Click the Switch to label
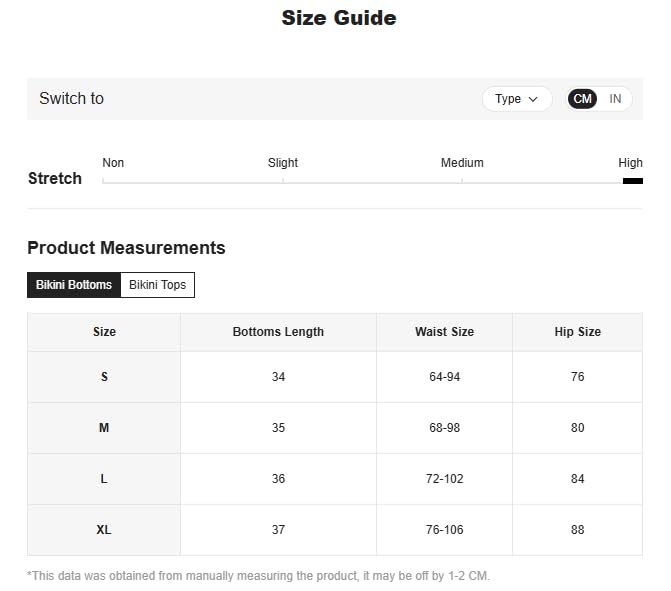The height and width of the screenshot is (591, 671). click(x=71, y=99)
